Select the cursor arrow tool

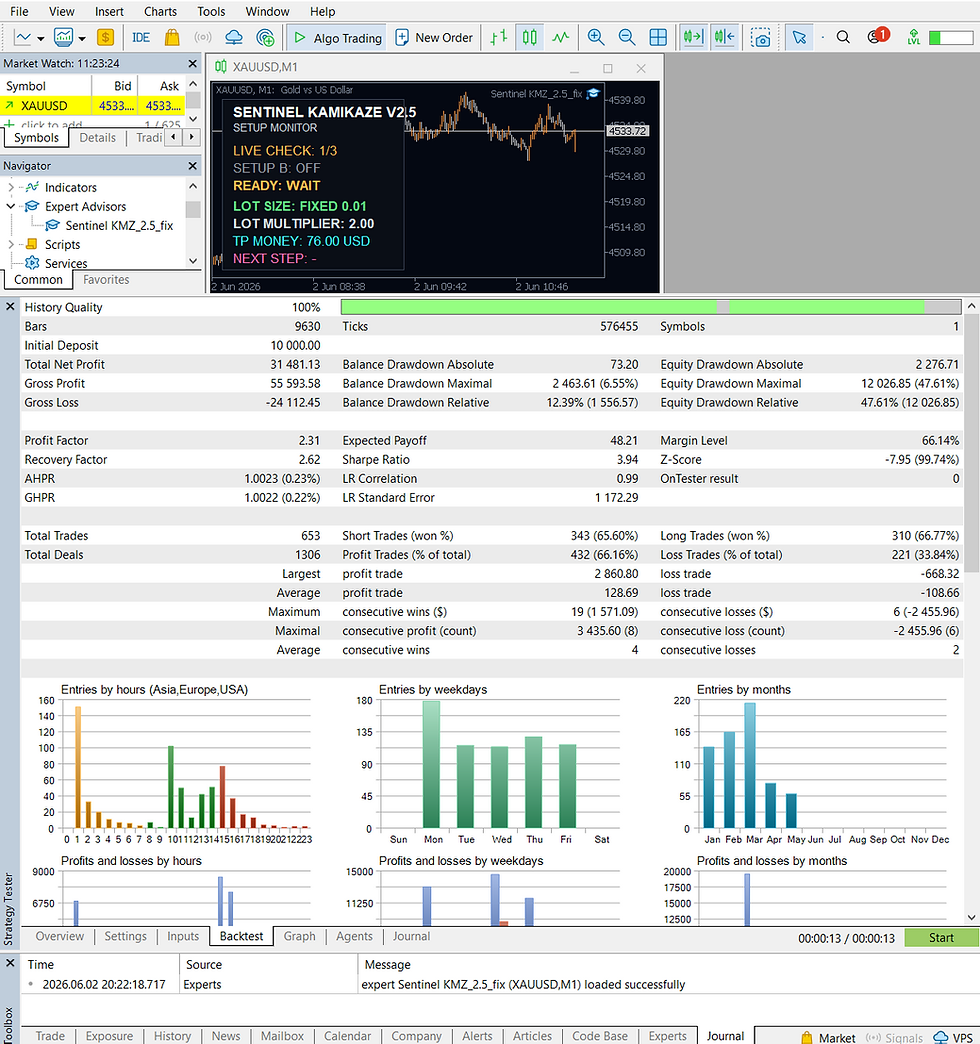point(799,37)
